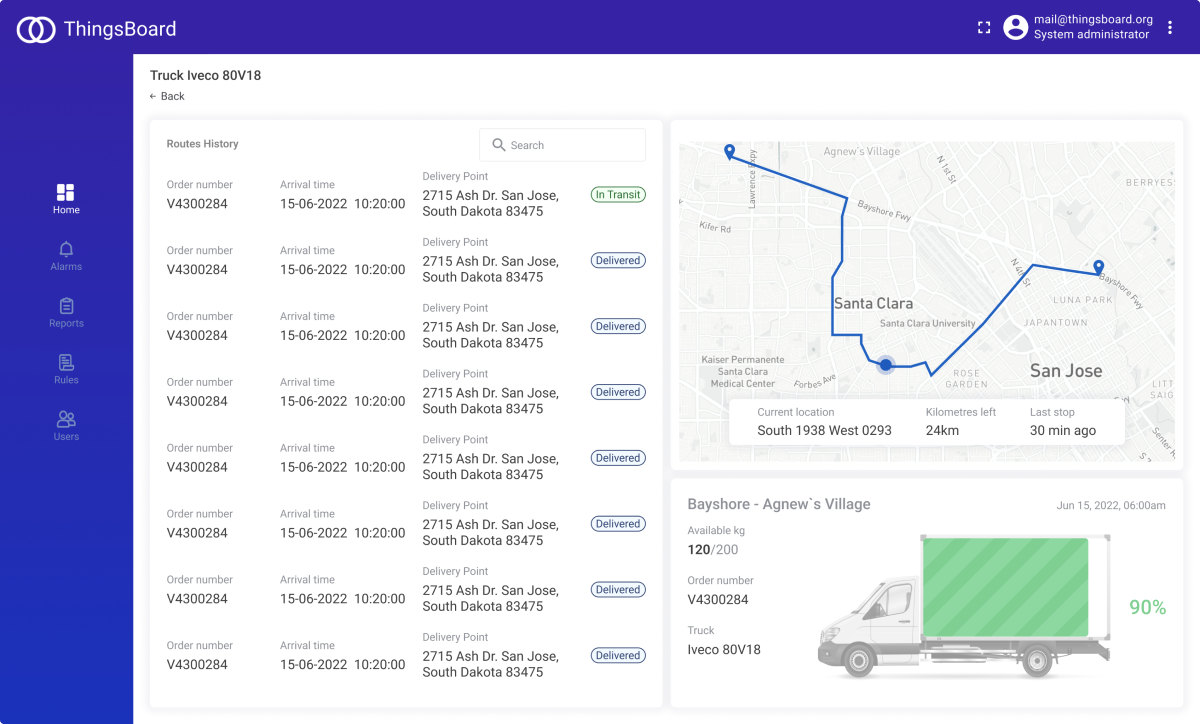Focus the Routes History search field
Image resolution: width=1200 pixels, height=724 pixels.
point(562,145)
